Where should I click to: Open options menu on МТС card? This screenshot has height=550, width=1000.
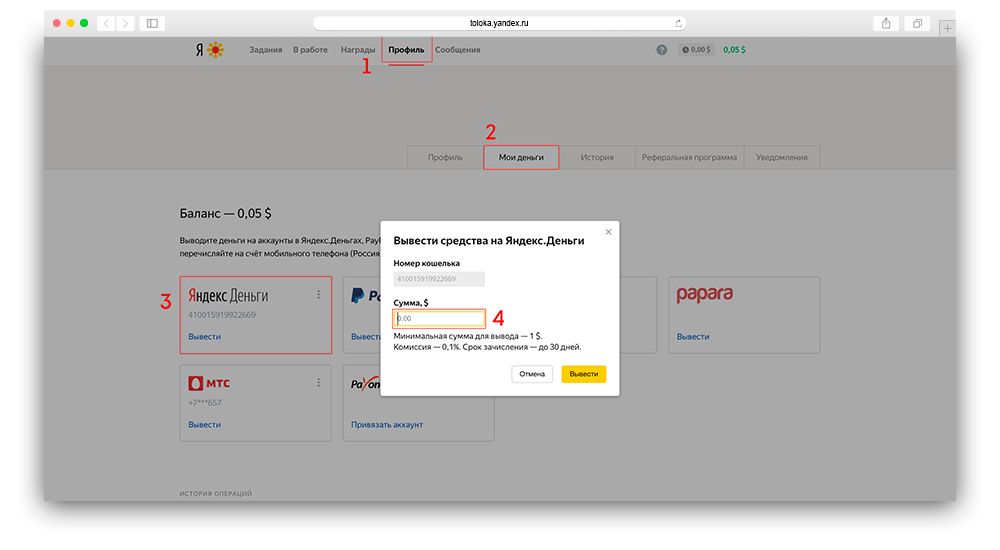click(x=318, y=383)
